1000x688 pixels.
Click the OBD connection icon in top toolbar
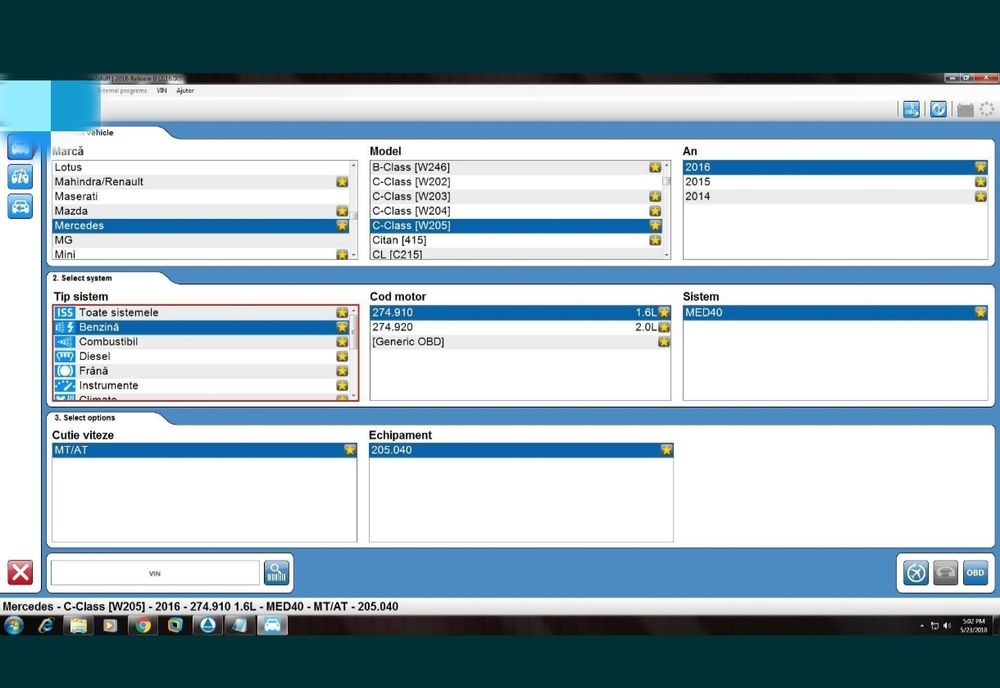(x=911, y=109)
